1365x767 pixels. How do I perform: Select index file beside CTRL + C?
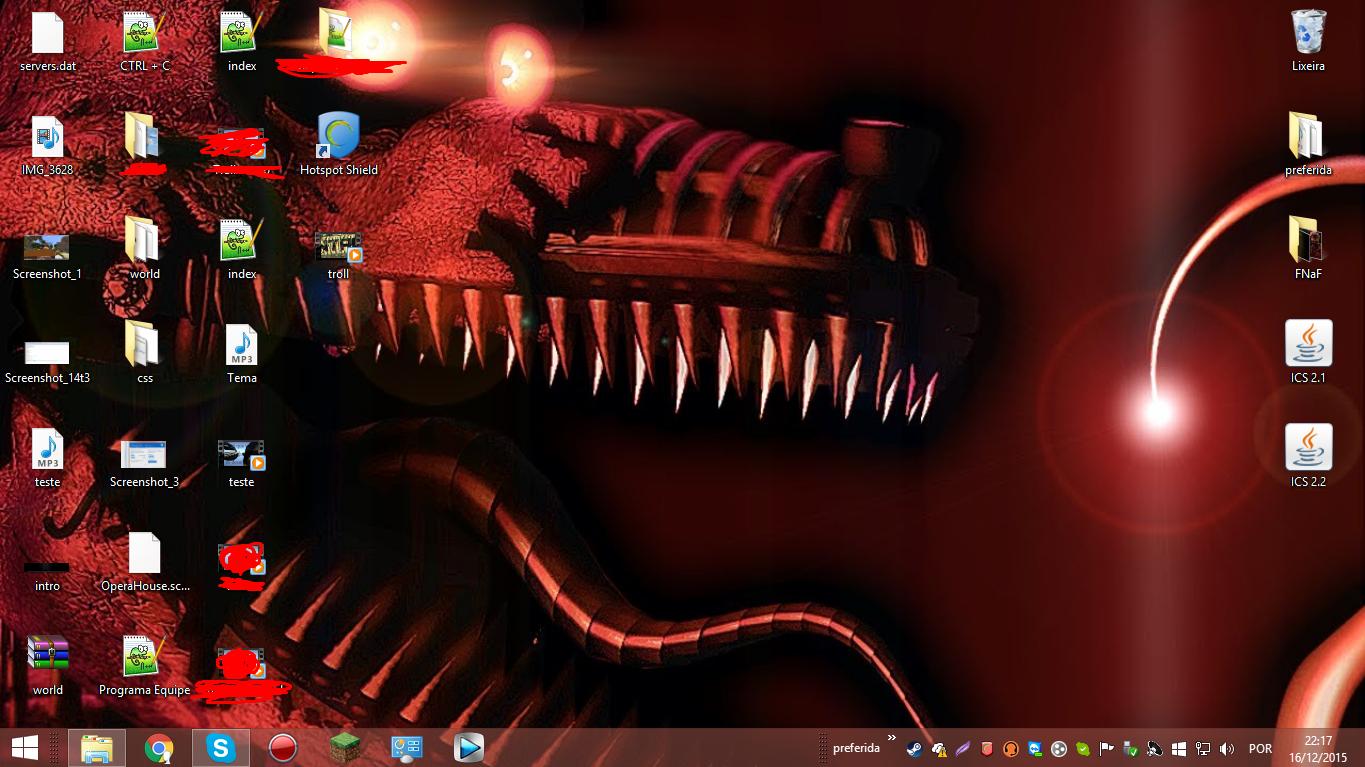coord(242,40)
